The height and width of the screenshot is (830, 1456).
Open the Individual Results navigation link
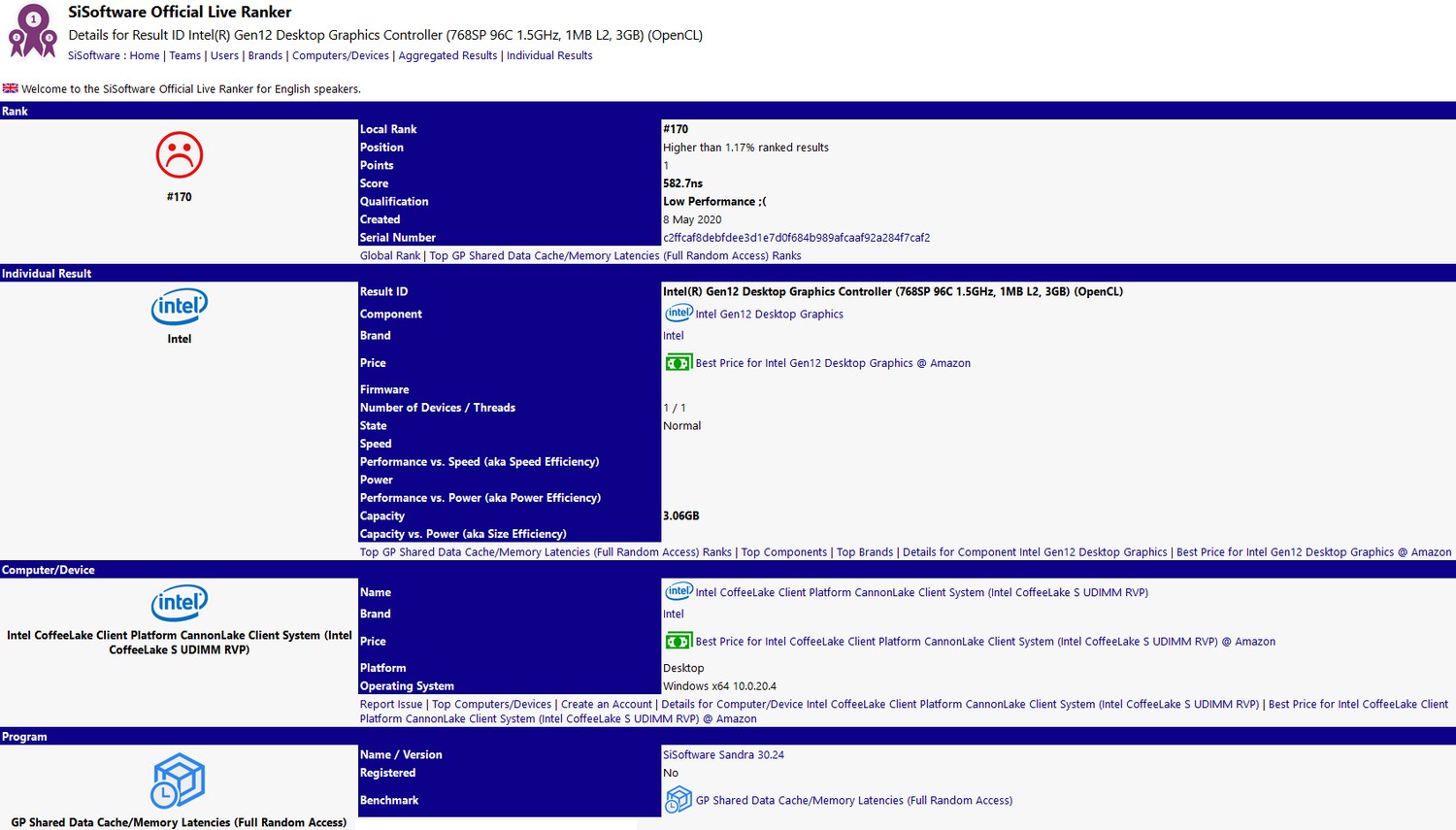tap(549, 55)
